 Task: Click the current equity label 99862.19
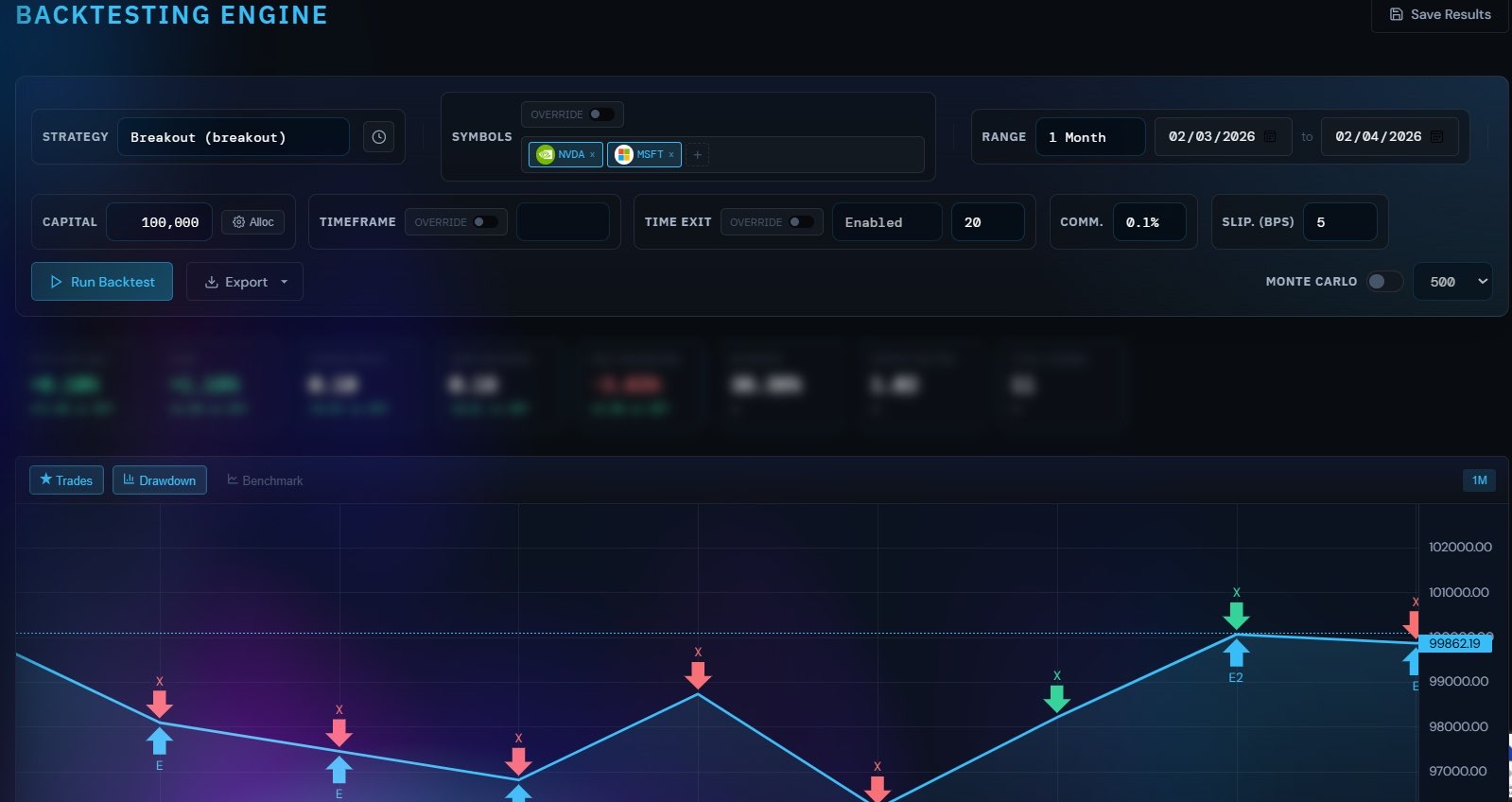(x=1454, y=644)
